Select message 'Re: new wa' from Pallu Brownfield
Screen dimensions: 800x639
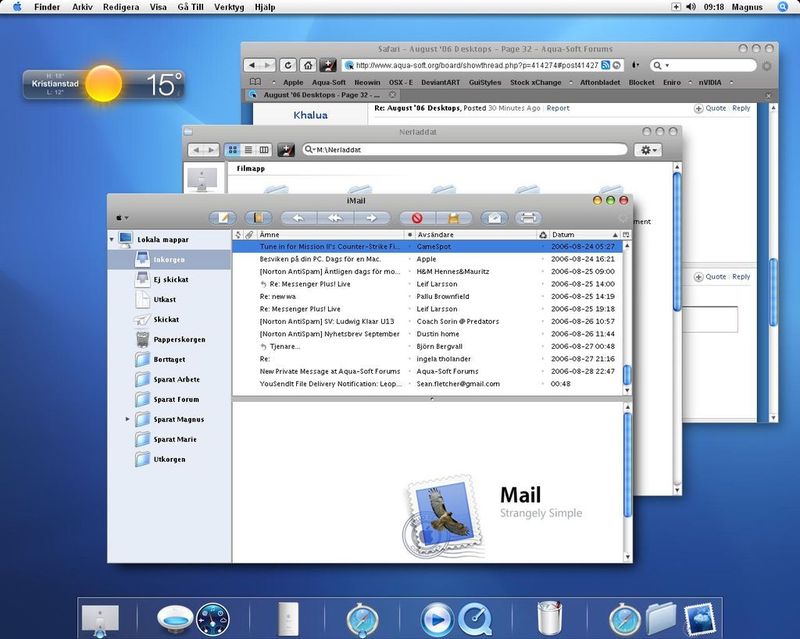coord(428,296)
